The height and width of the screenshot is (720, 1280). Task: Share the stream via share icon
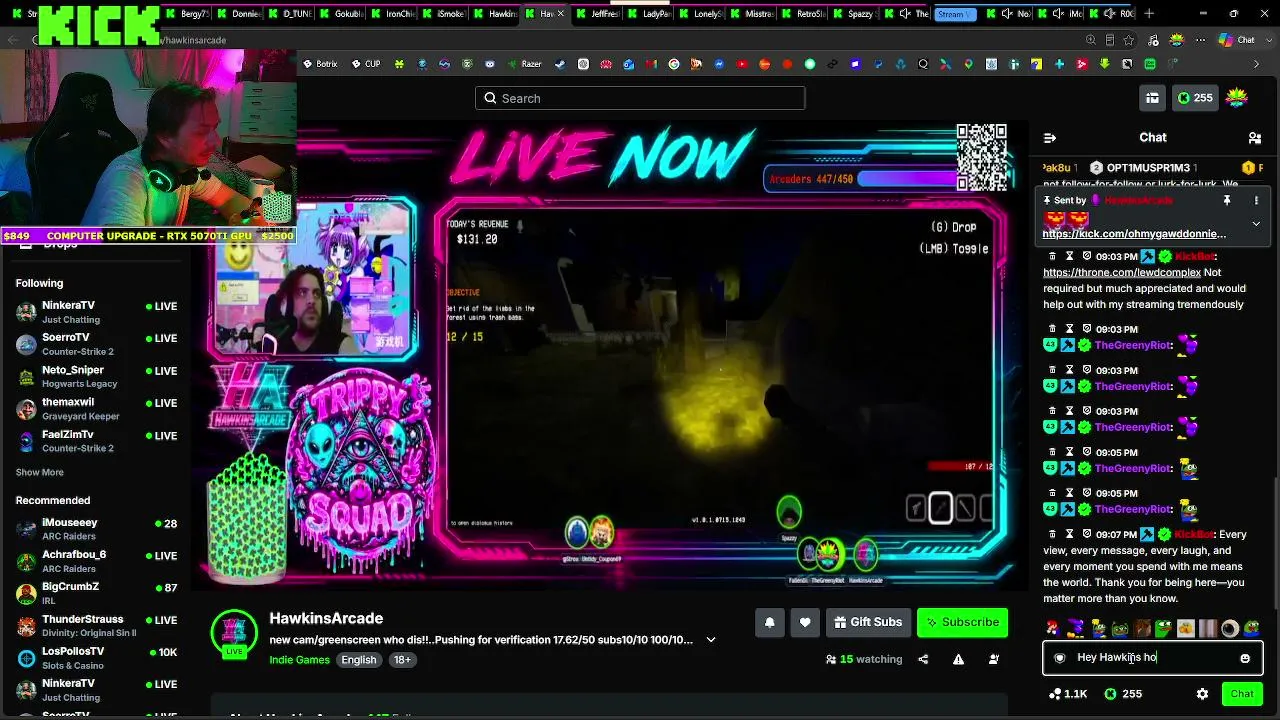coord(923,659)
